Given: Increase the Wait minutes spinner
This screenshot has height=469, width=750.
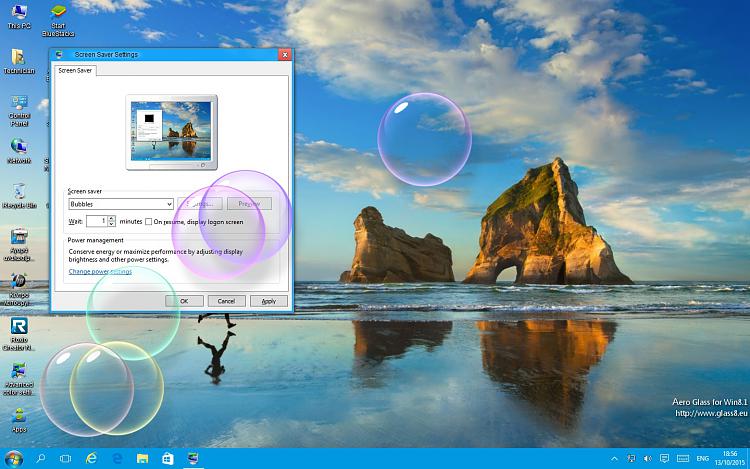Looking at the screenshot, I should coord(112,218).
